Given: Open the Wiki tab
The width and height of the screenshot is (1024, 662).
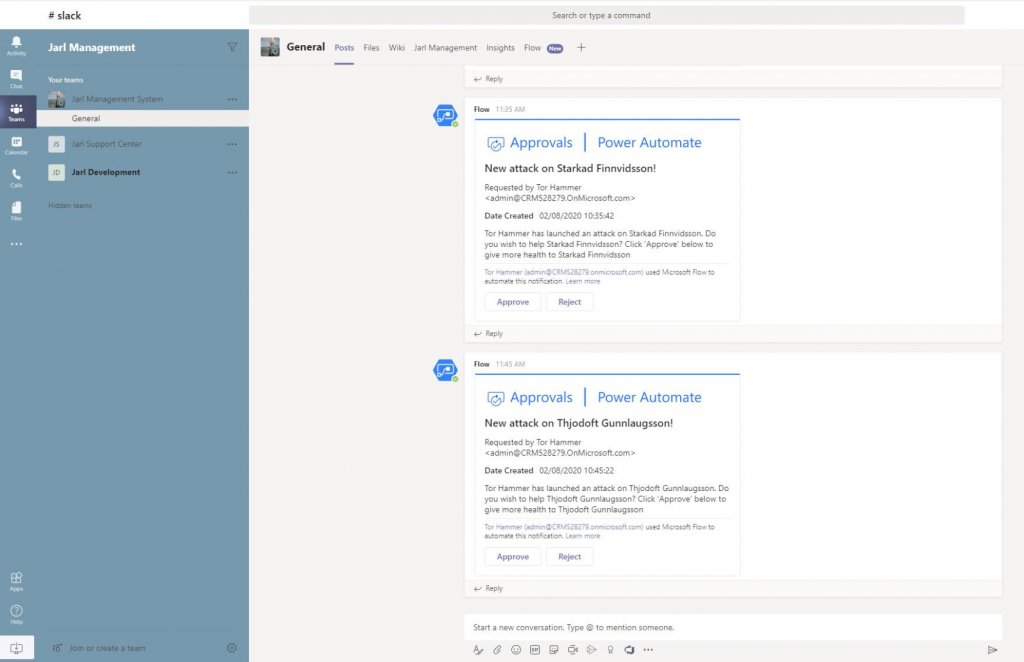Looking at the screenshot, I should tap(396, 48).
